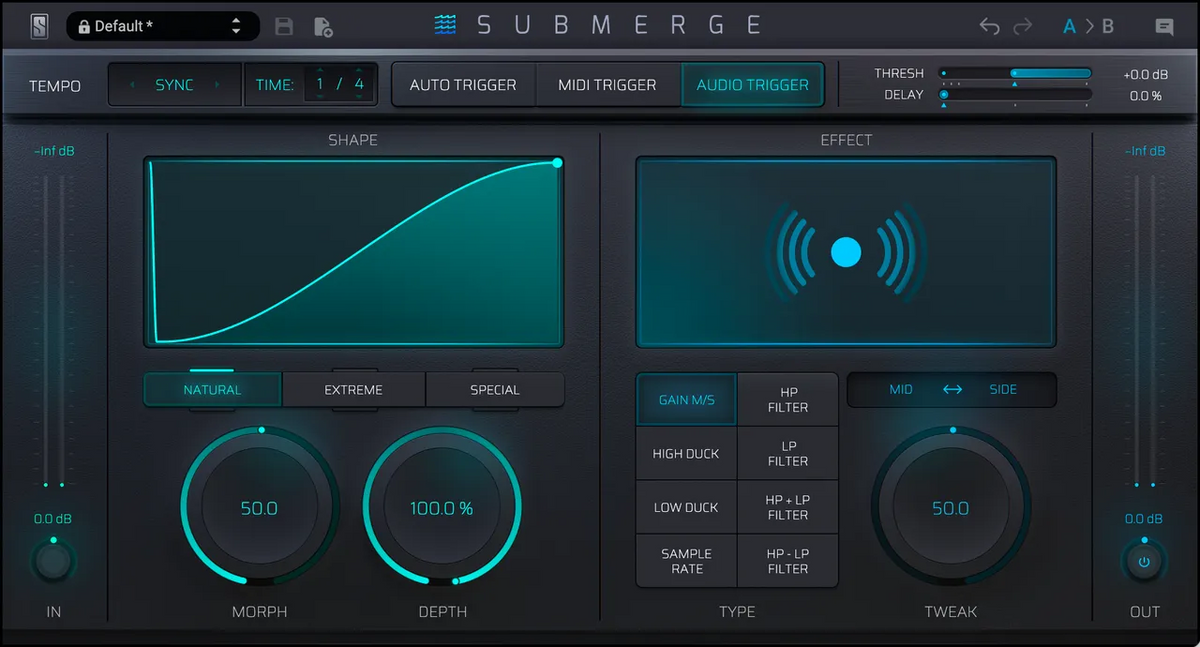This screenshot has width=1200, height=647.
Task: Click the right arrow beside SYNC
Action: click(219, 84)
